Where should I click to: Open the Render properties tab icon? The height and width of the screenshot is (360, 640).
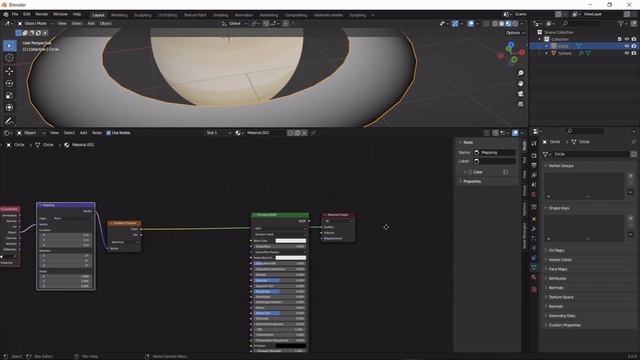[534, 156]
